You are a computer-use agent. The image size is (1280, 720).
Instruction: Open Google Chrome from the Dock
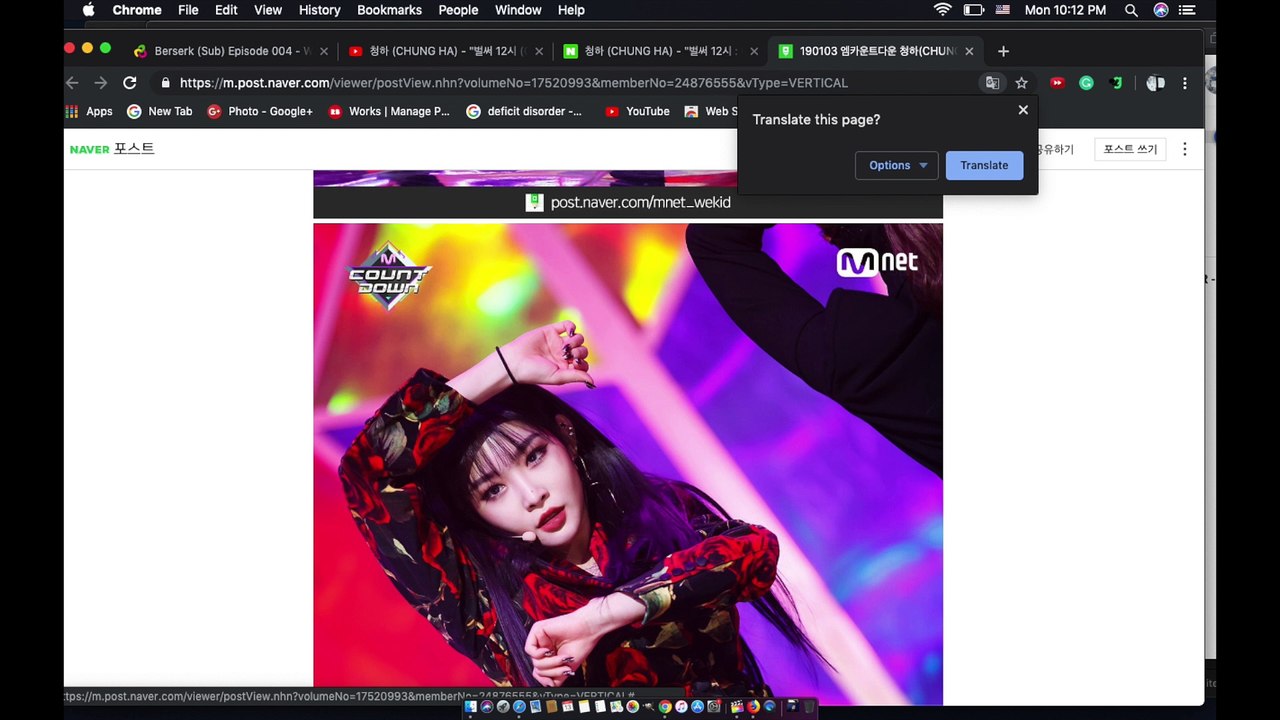point(665,707)
